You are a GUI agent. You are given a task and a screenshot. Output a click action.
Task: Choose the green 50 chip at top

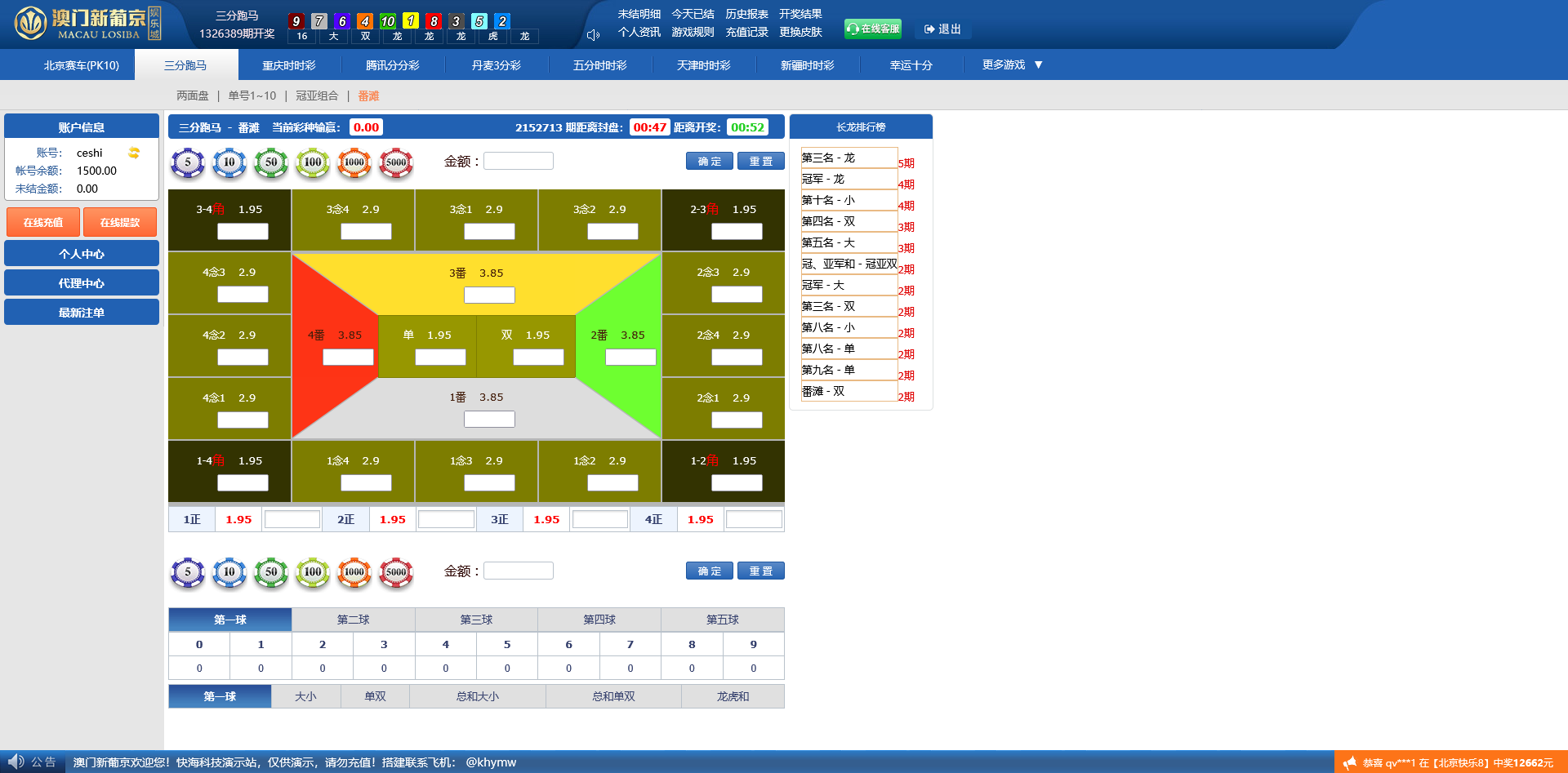tap(271, 162)
